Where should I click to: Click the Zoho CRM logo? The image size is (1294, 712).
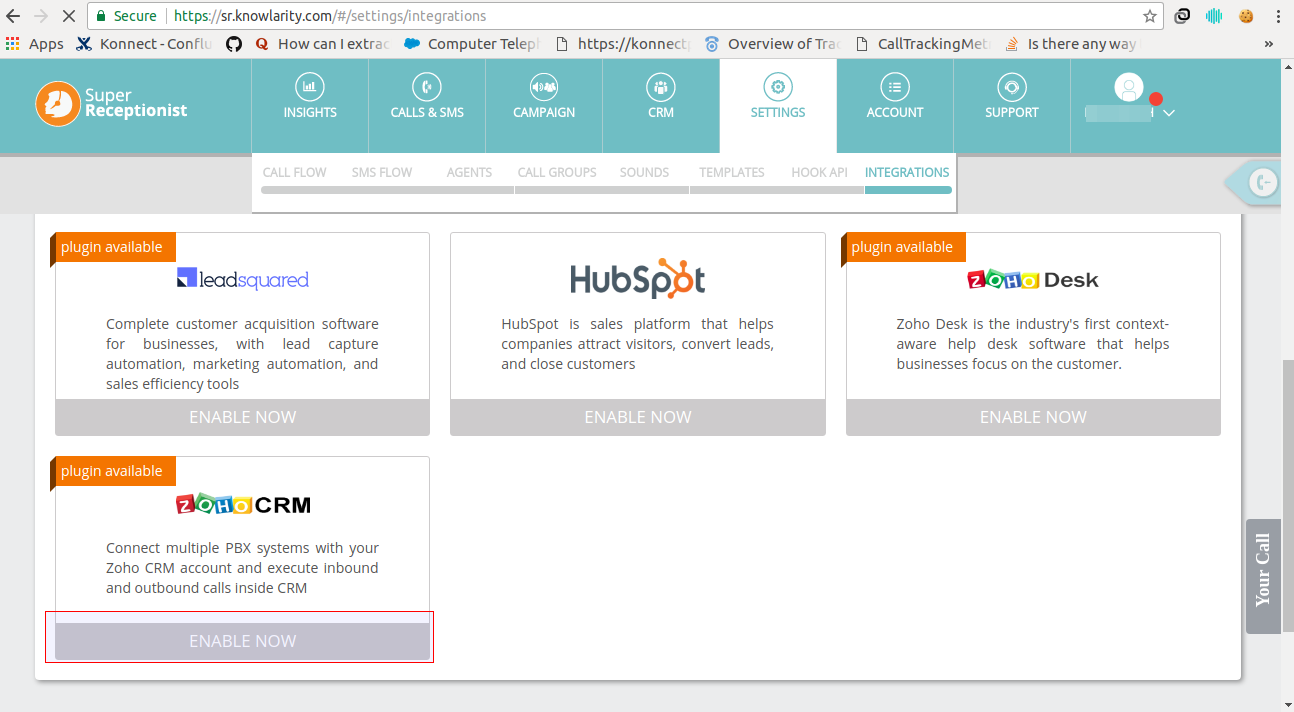click(243, 504)
